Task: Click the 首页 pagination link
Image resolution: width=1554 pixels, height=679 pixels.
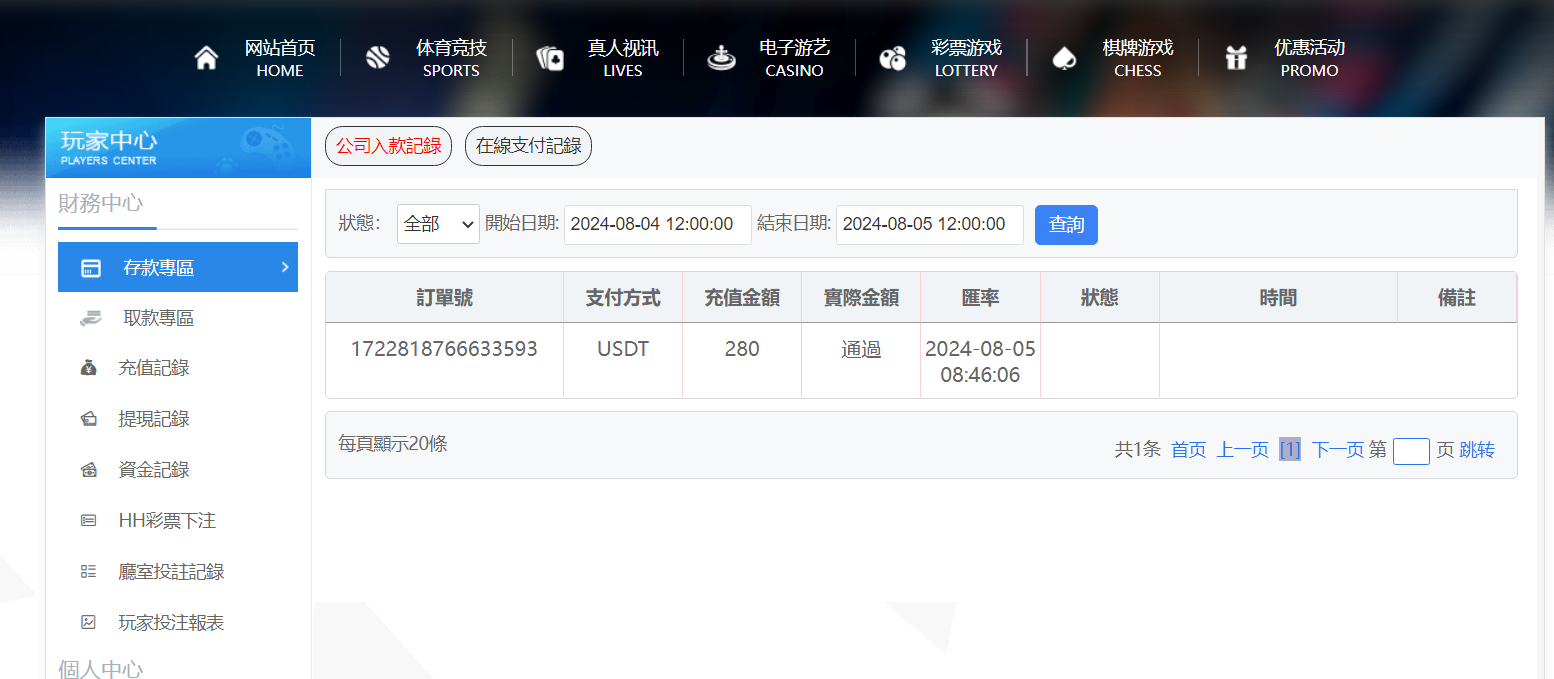Action: click(1188, 450)
